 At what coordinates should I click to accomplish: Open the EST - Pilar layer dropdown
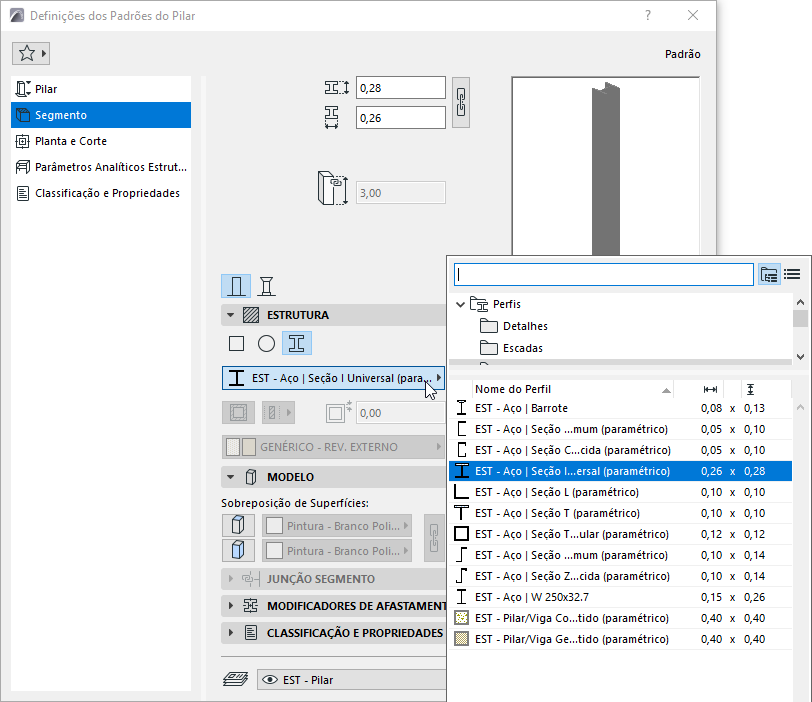coord(352,680)
